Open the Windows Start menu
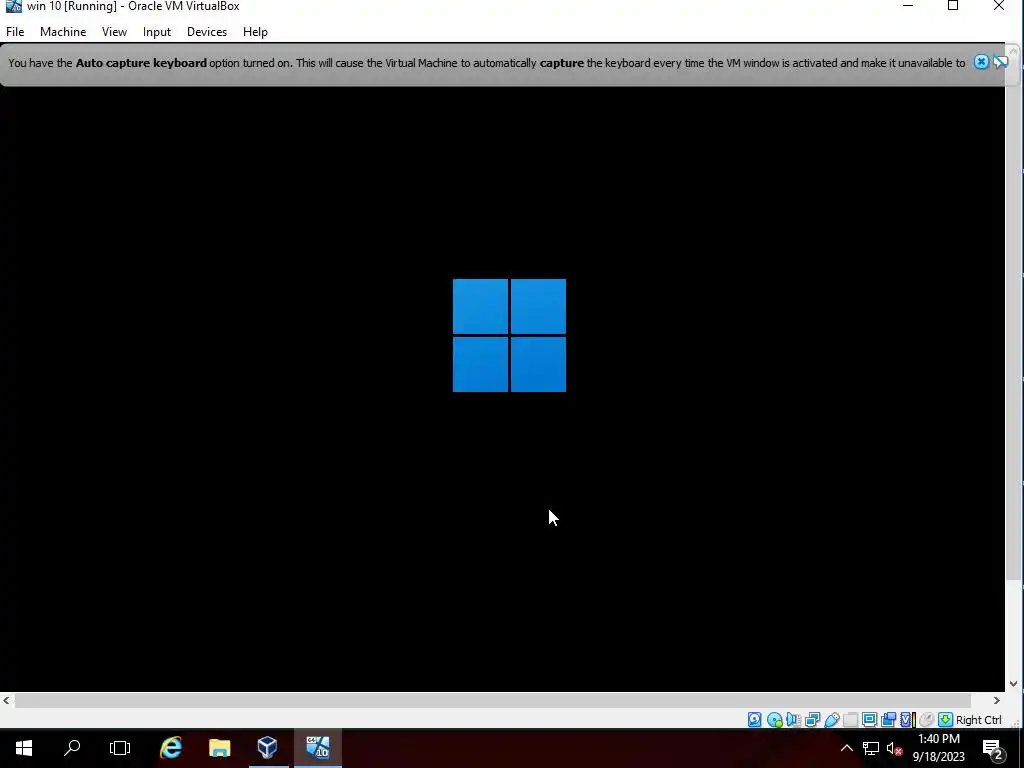Image resolution: width=1024 pixels, height=768 pixels. (24, 748)
